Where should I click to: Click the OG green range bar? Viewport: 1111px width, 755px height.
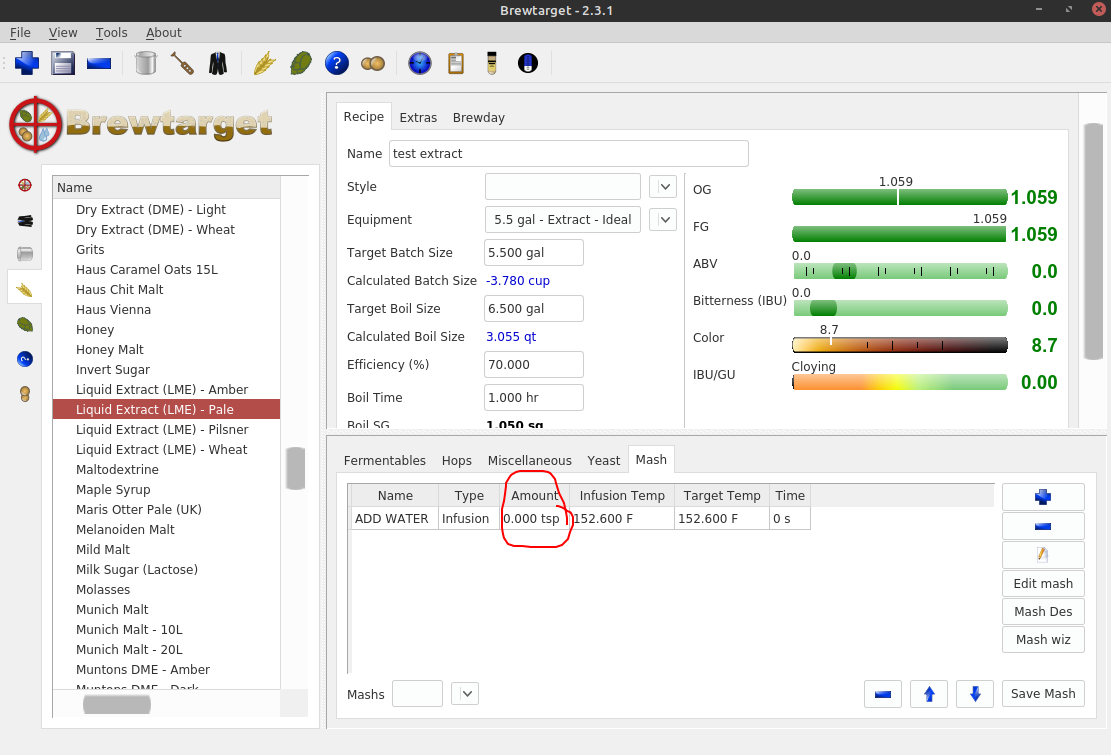click(x=900, y=197)
